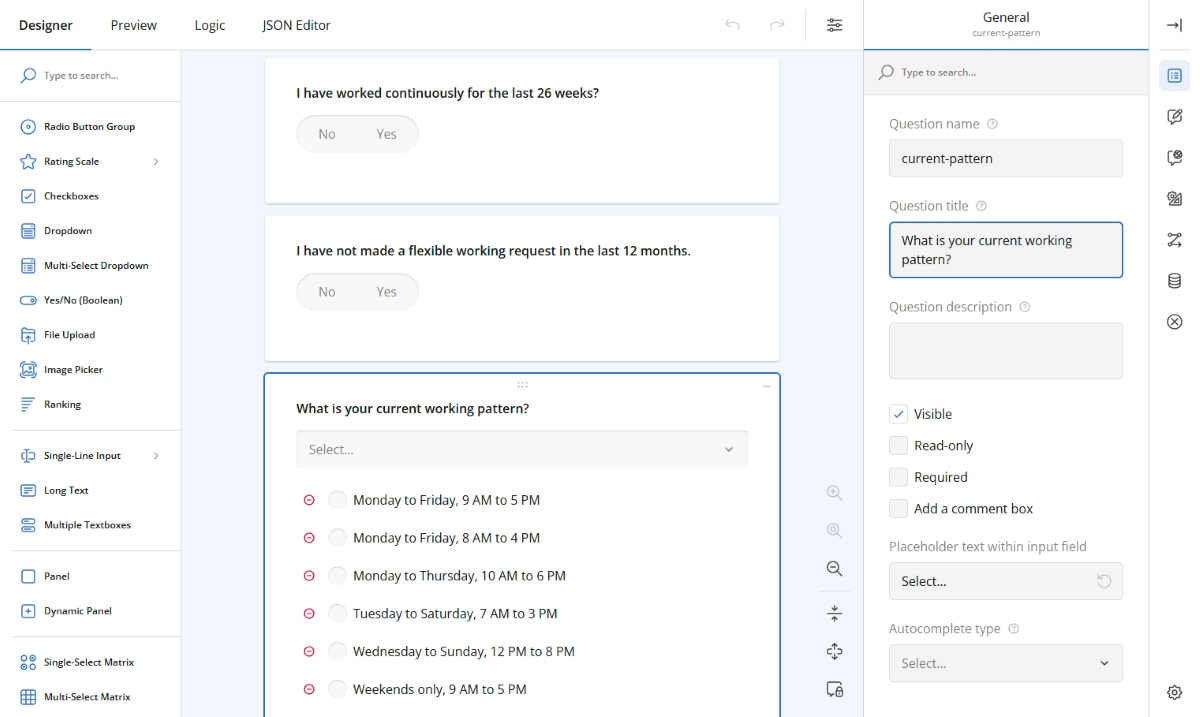Open the gear settings icon bottom right
Screen dimensions: 1200x717
tap(1174, 692)
